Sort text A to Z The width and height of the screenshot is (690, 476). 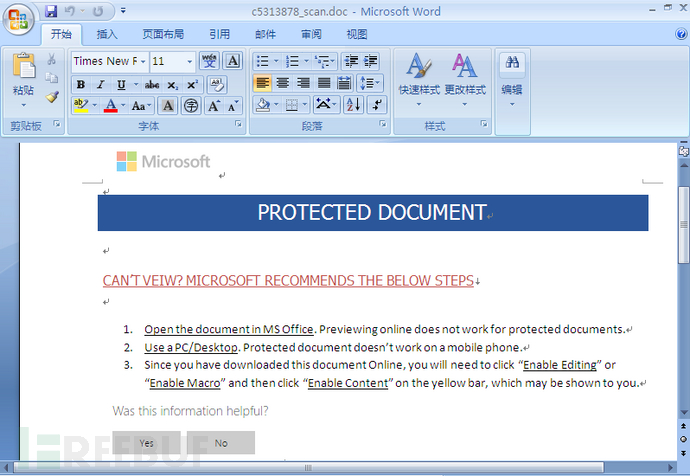point(353,105)
